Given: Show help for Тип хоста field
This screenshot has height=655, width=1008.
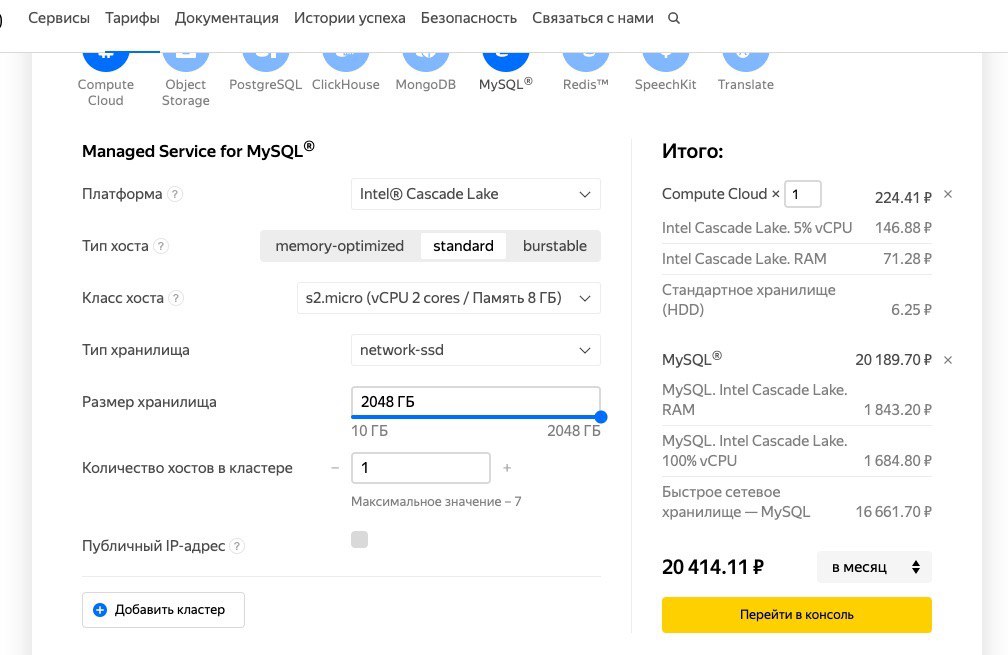Looking at the screenshot, I should pos(161,246).
